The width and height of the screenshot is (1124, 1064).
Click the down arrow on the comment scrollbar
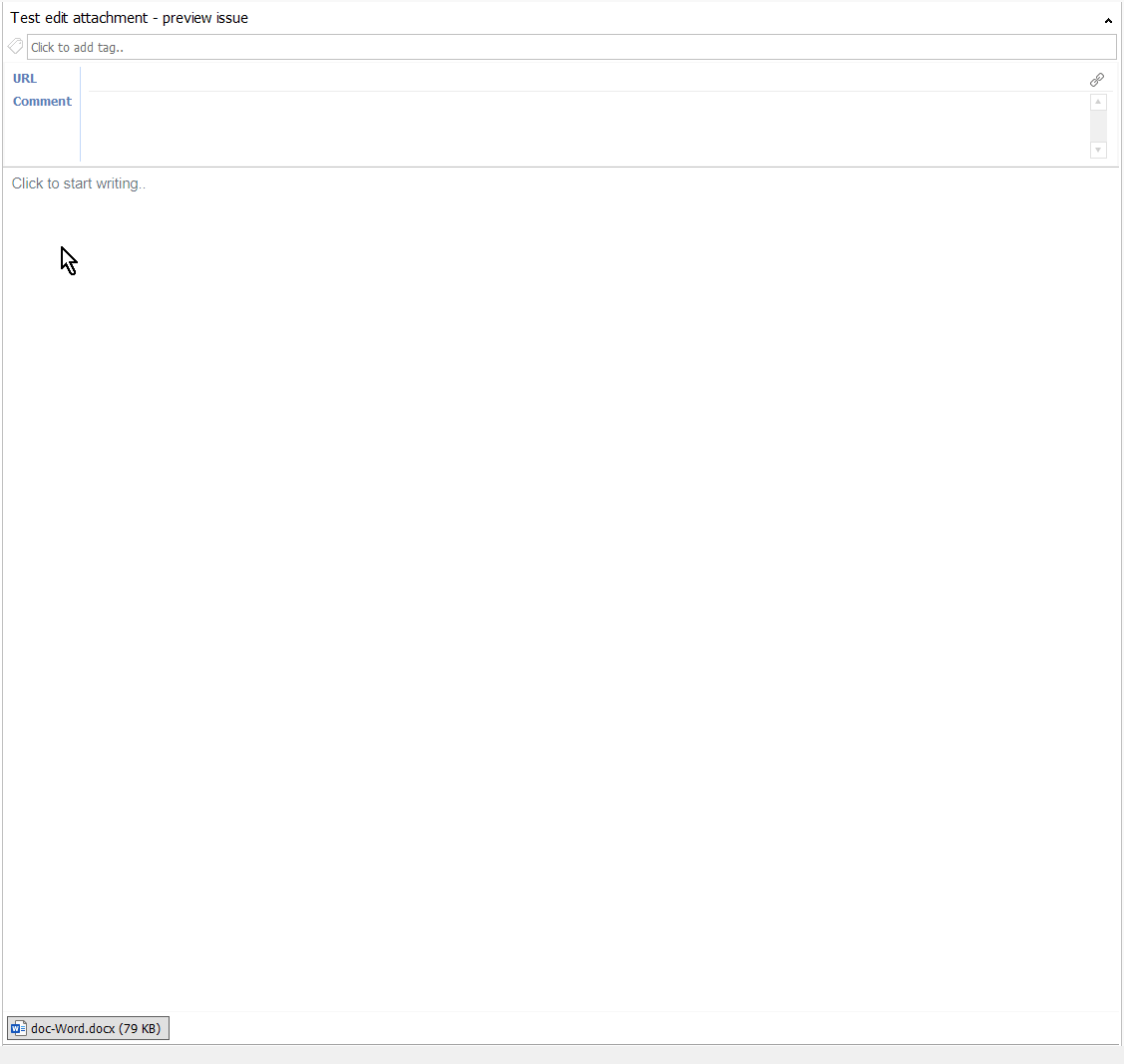[x=1098, y=150]
